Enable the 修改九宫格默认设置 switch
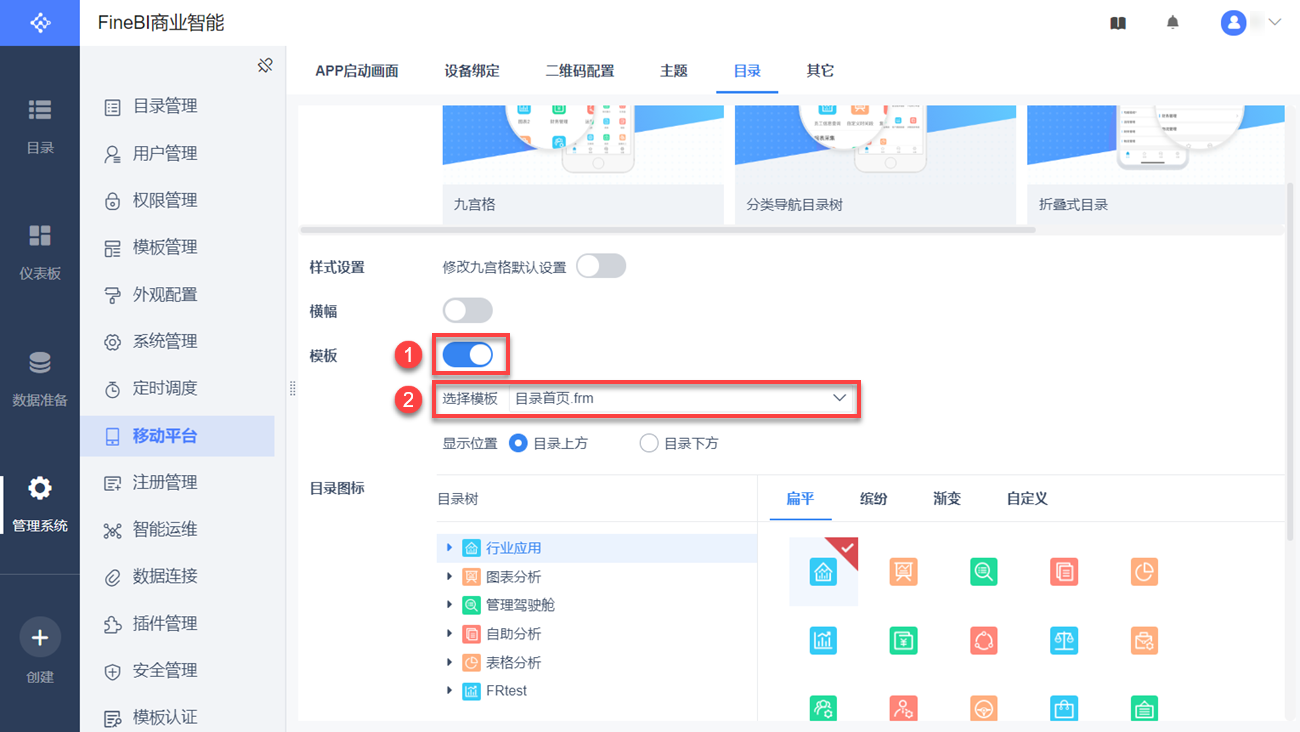The height and width of the screenshot is (732, 1300). pyautogui.click(x=601, y=266)
